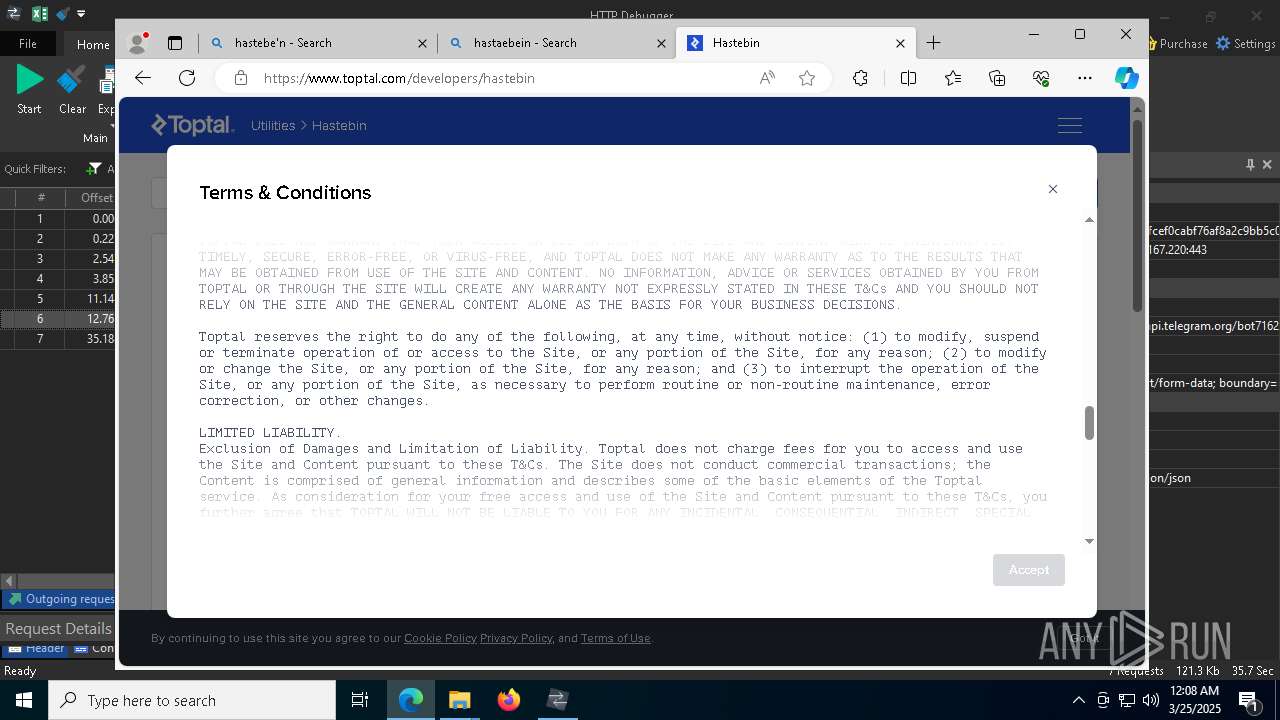This screenshot has height=720, width=1280.
Task: Open the Home ribbon tab
Action: coord(93,44)
